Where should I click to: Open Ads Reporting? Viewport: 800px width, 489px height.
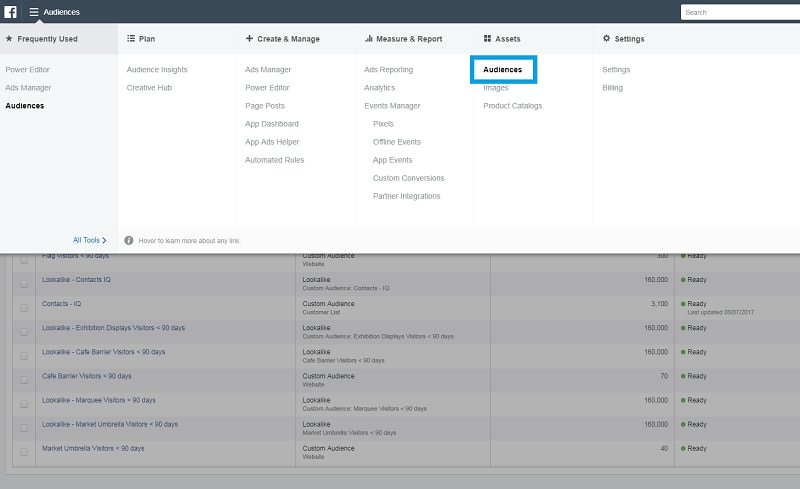(x=388, y=69)
